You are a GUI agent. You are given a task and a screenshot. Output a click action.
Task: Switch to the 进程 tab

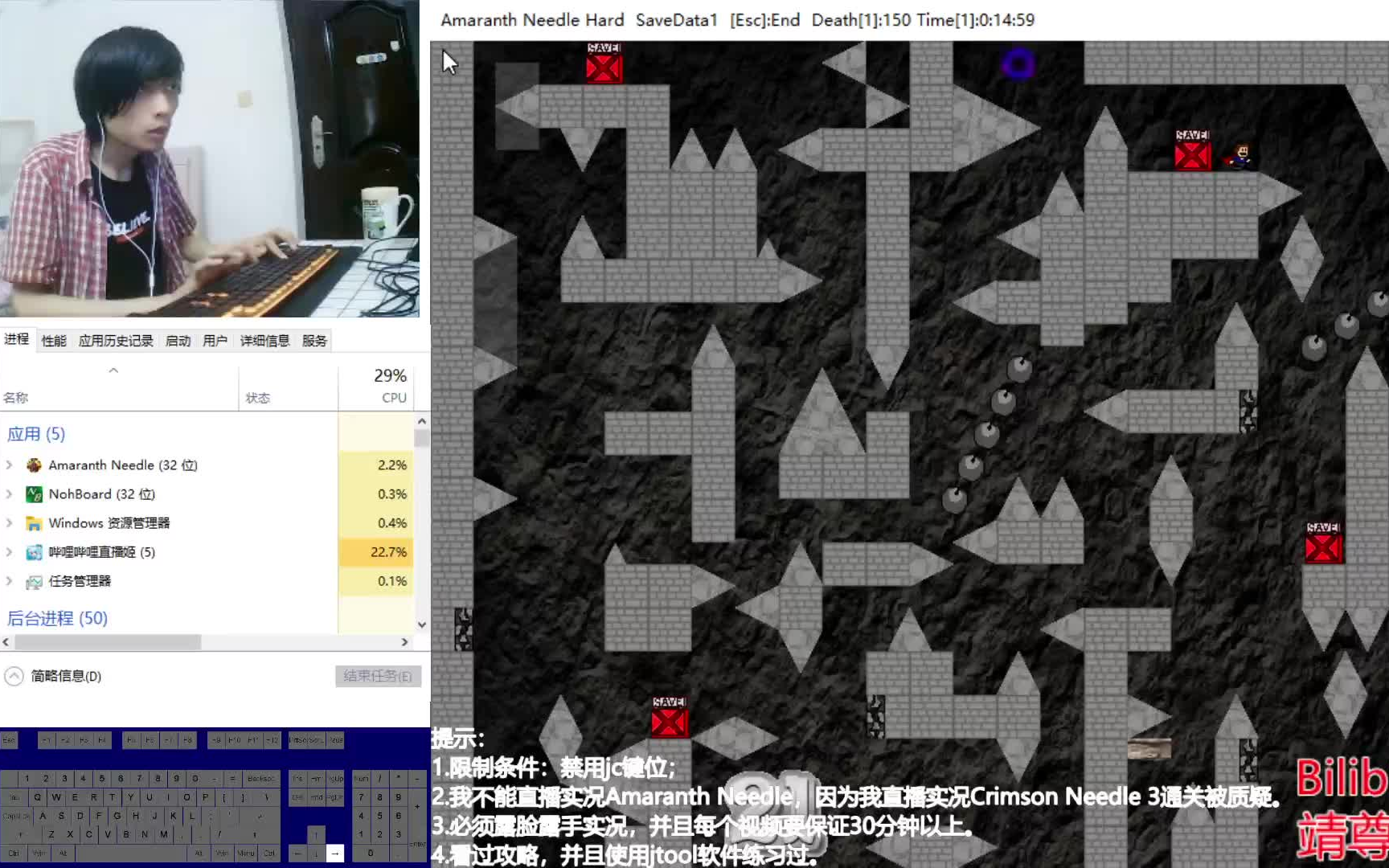pyautogui.click(x=16, y=339)
